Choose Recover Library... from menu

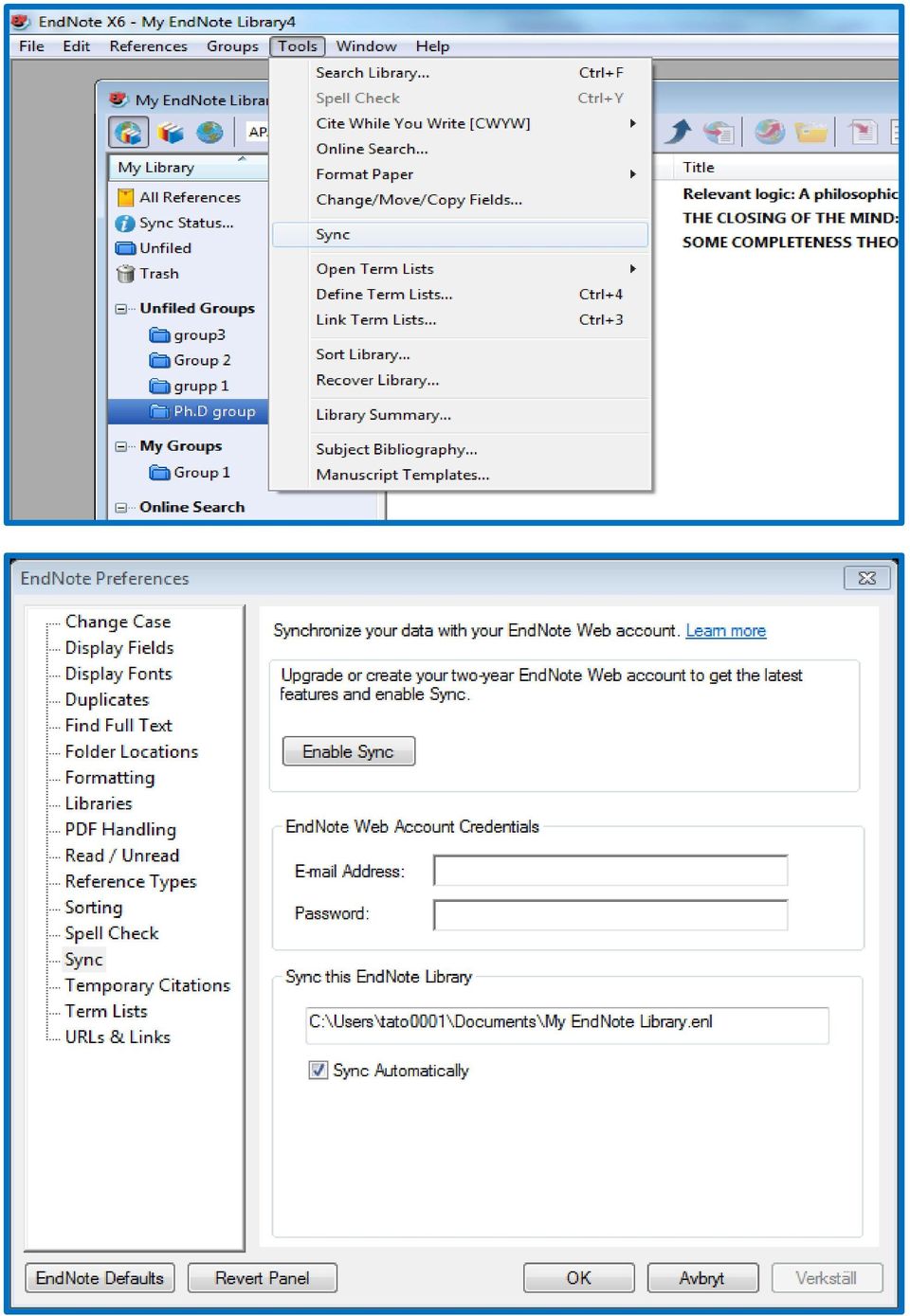tap(461, 380)
